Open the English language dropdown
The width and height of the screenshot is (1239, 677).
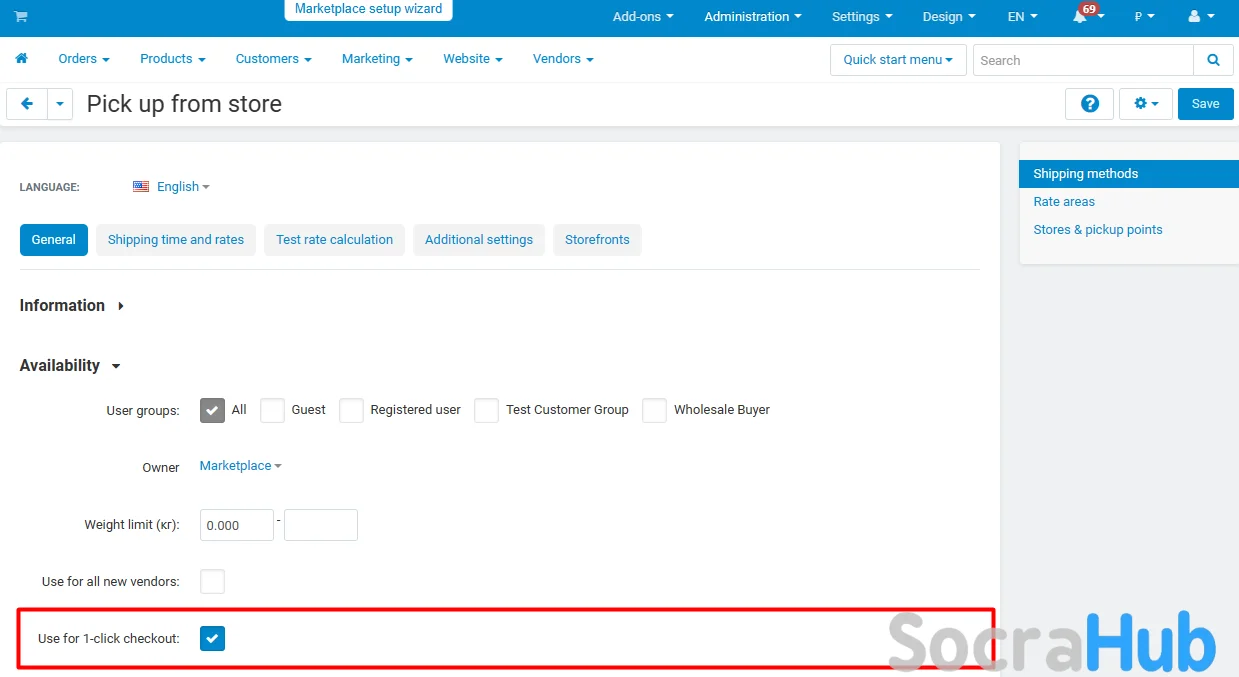pyautogui.click(x=172, y=187)
